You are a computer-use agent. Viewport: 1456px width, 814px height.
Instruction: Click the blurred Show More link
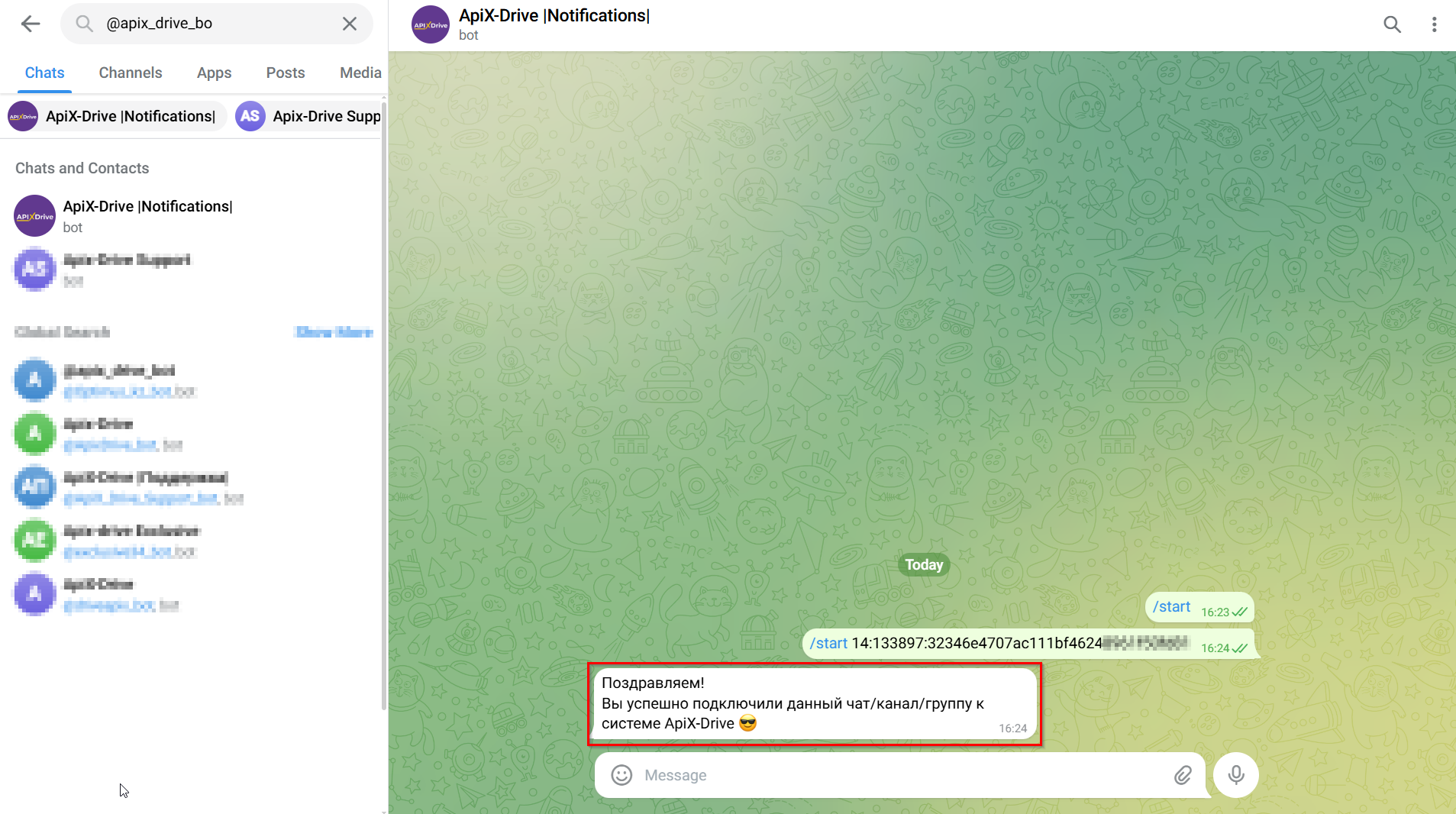coord(334,331)
